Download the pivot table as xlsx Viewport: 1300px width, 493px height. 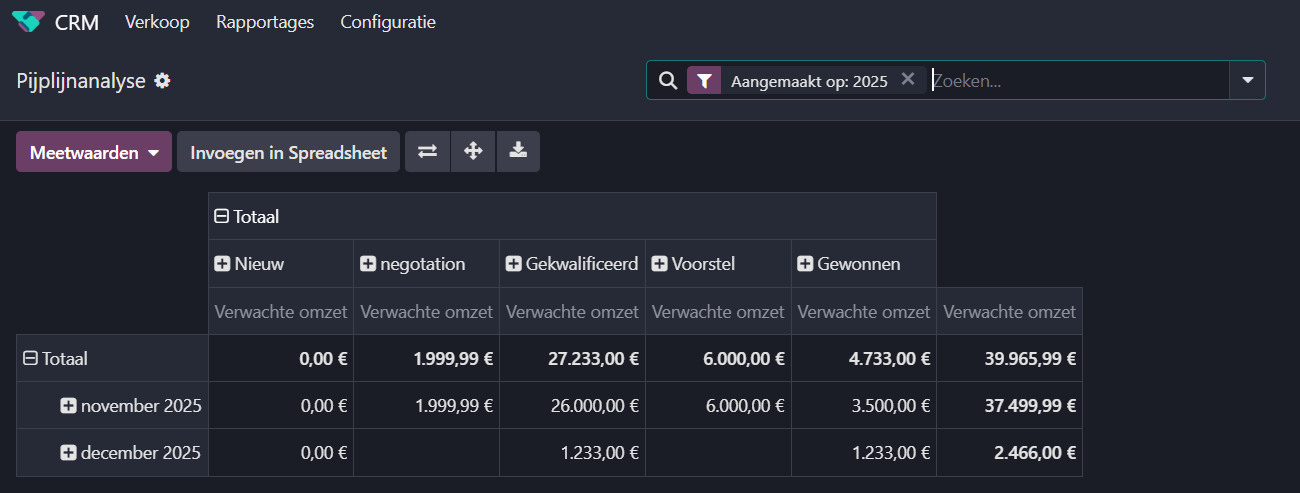pyautogui.click(x=518, y=152)
